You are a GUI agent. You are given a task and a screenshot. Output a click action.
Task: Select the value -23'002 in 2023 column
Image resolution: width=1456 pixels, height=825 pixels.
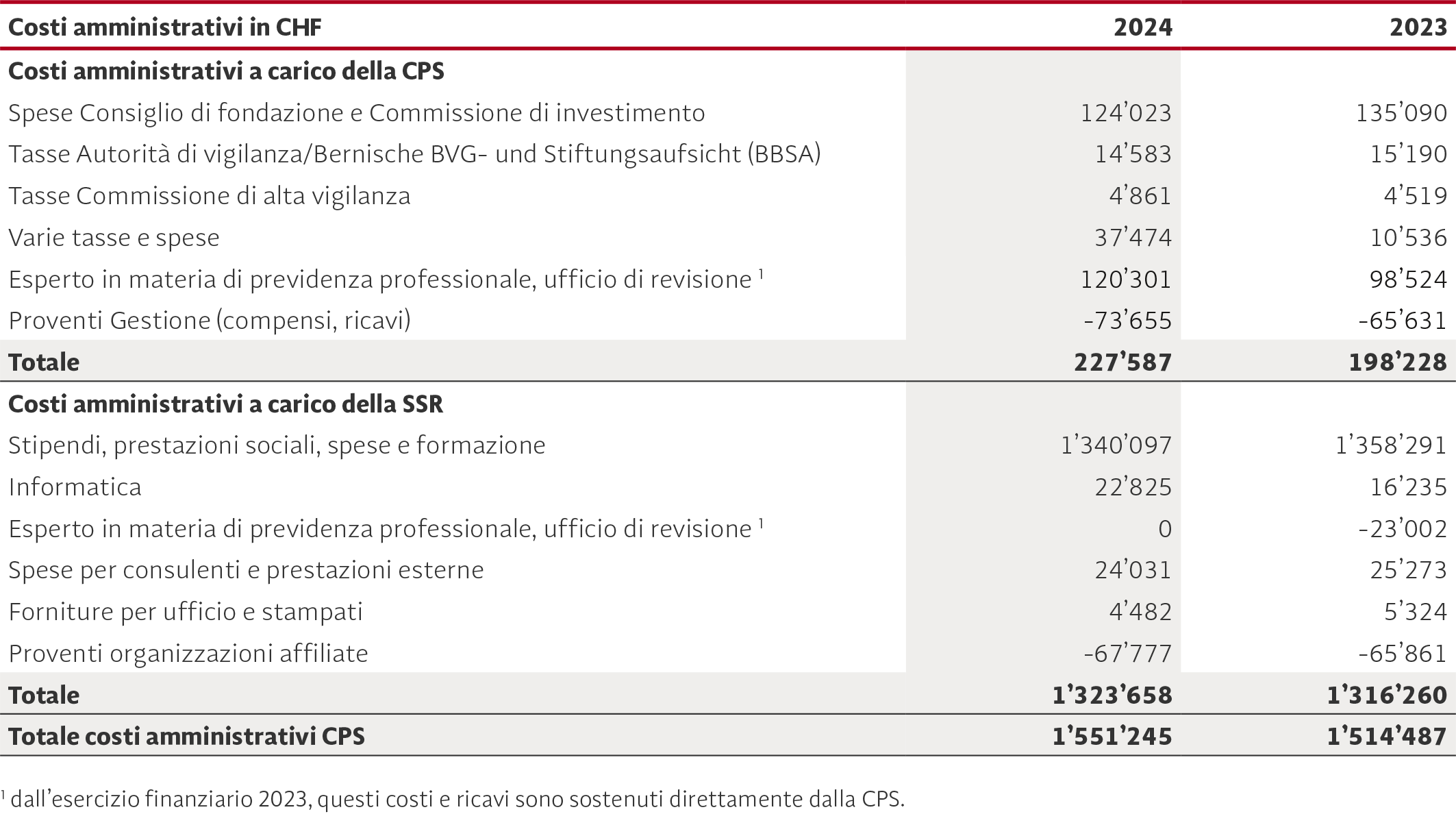click(1403, 529)
